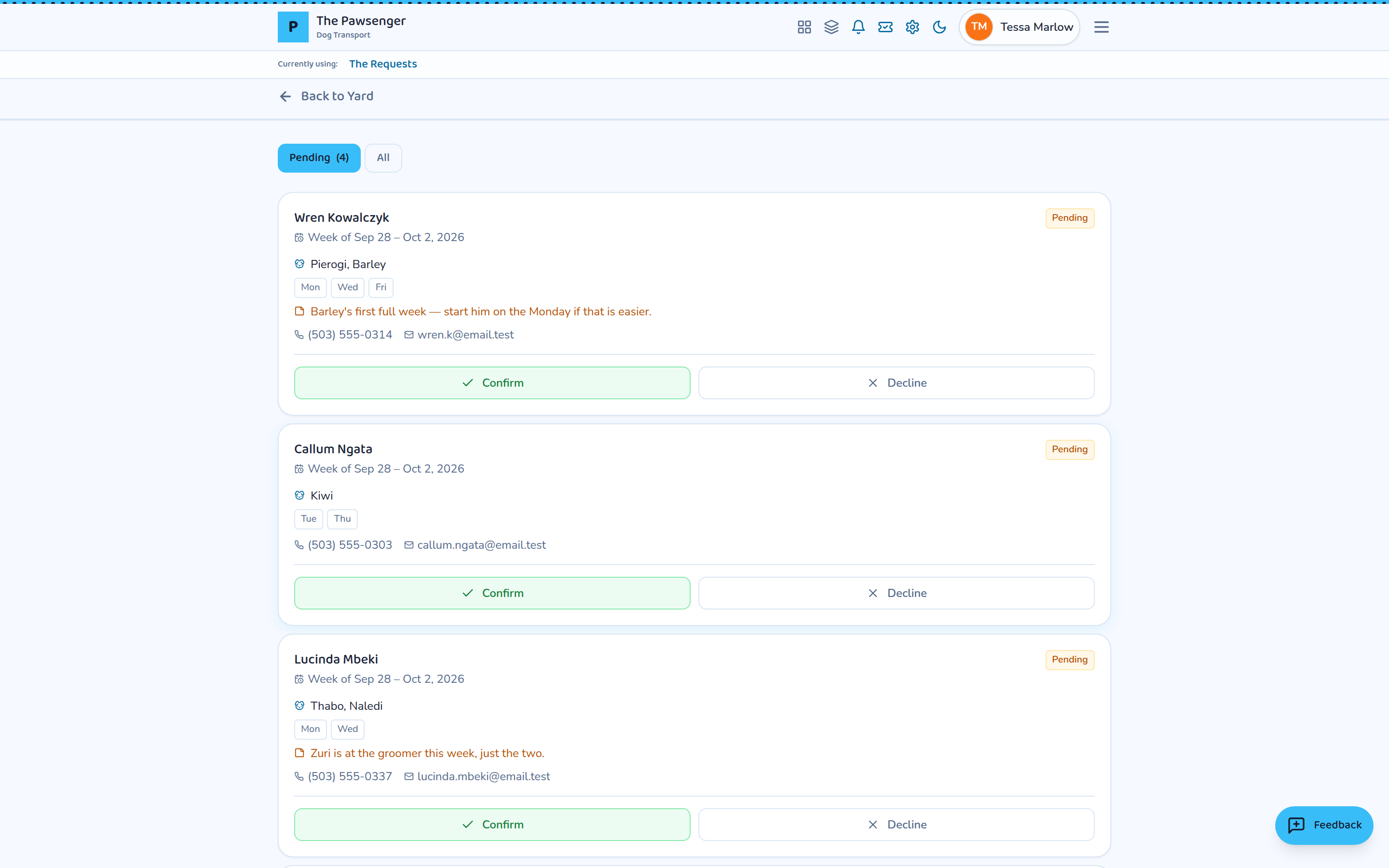Click Pending badge on Wren Kowalczyk card
The width and height of the screenshot is (1389, 868).
1069,218
